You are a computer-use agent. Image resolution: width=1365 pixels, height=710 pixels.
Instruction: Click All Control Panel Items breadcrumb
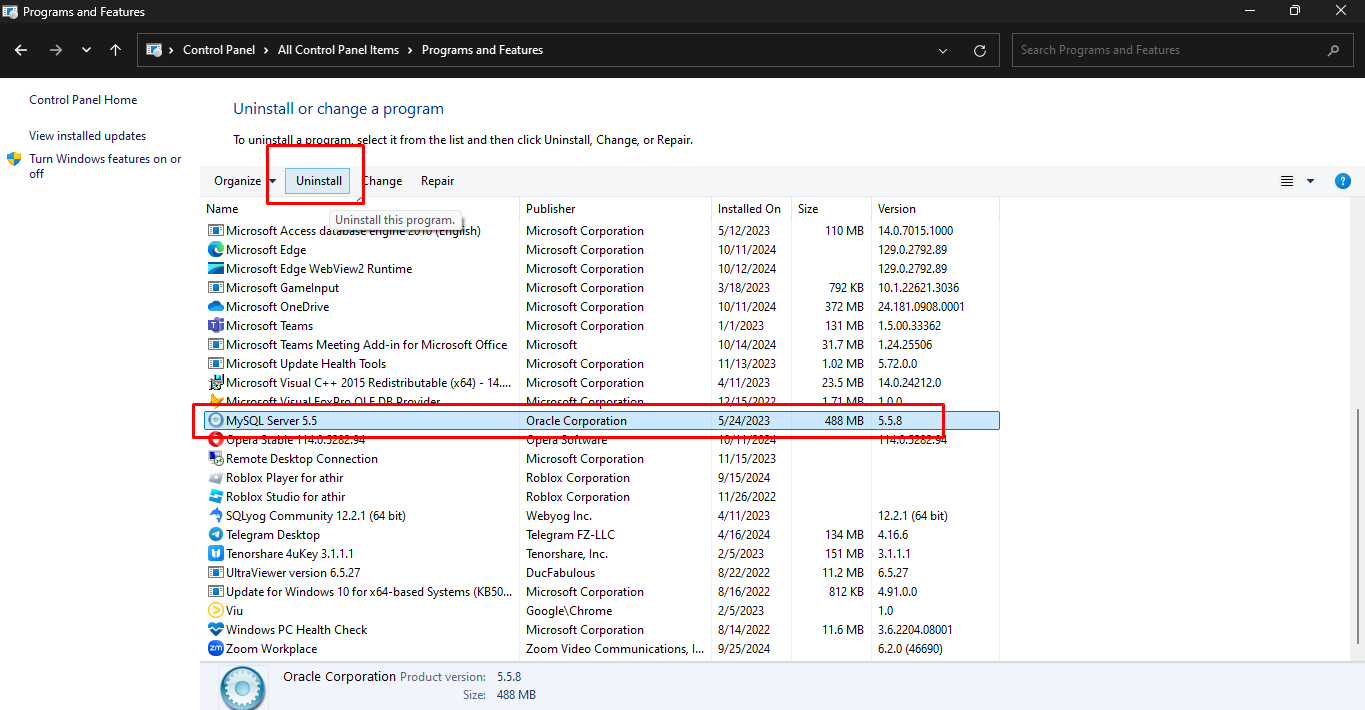tap(338, 50)
